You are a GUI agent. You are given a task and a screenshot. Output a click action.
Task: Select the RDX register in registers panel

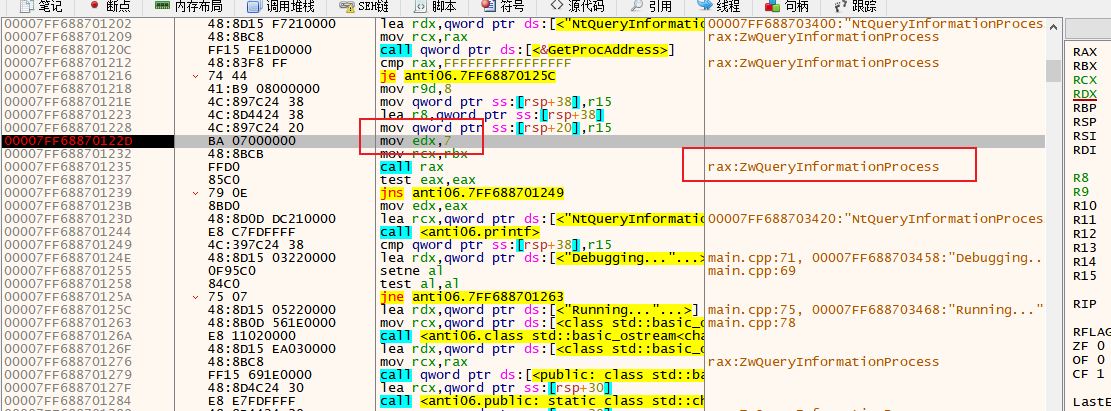[x=1084, y=94]
